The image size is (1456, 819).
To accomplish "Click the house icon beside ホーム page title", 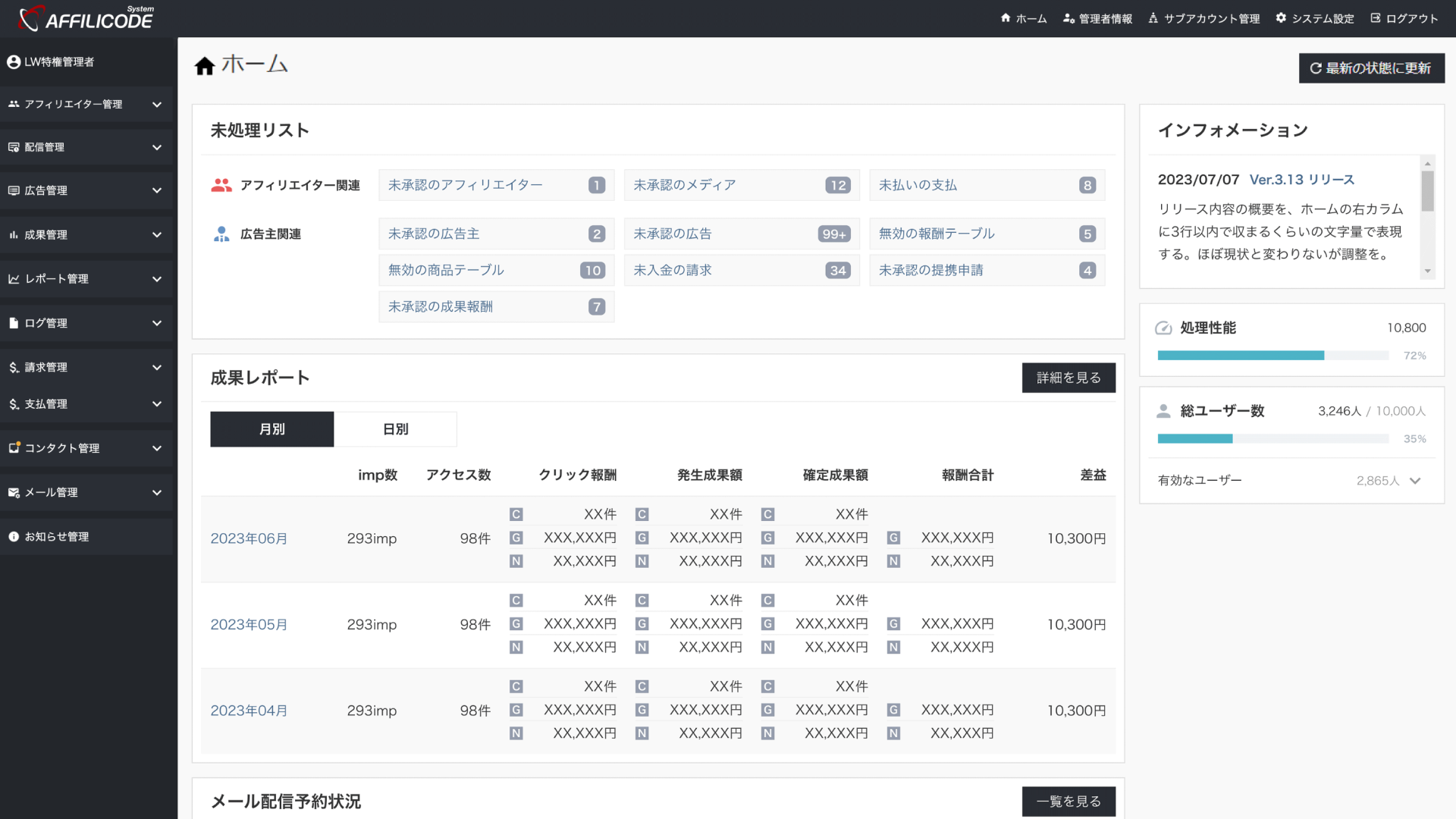I will pos(204,66).
